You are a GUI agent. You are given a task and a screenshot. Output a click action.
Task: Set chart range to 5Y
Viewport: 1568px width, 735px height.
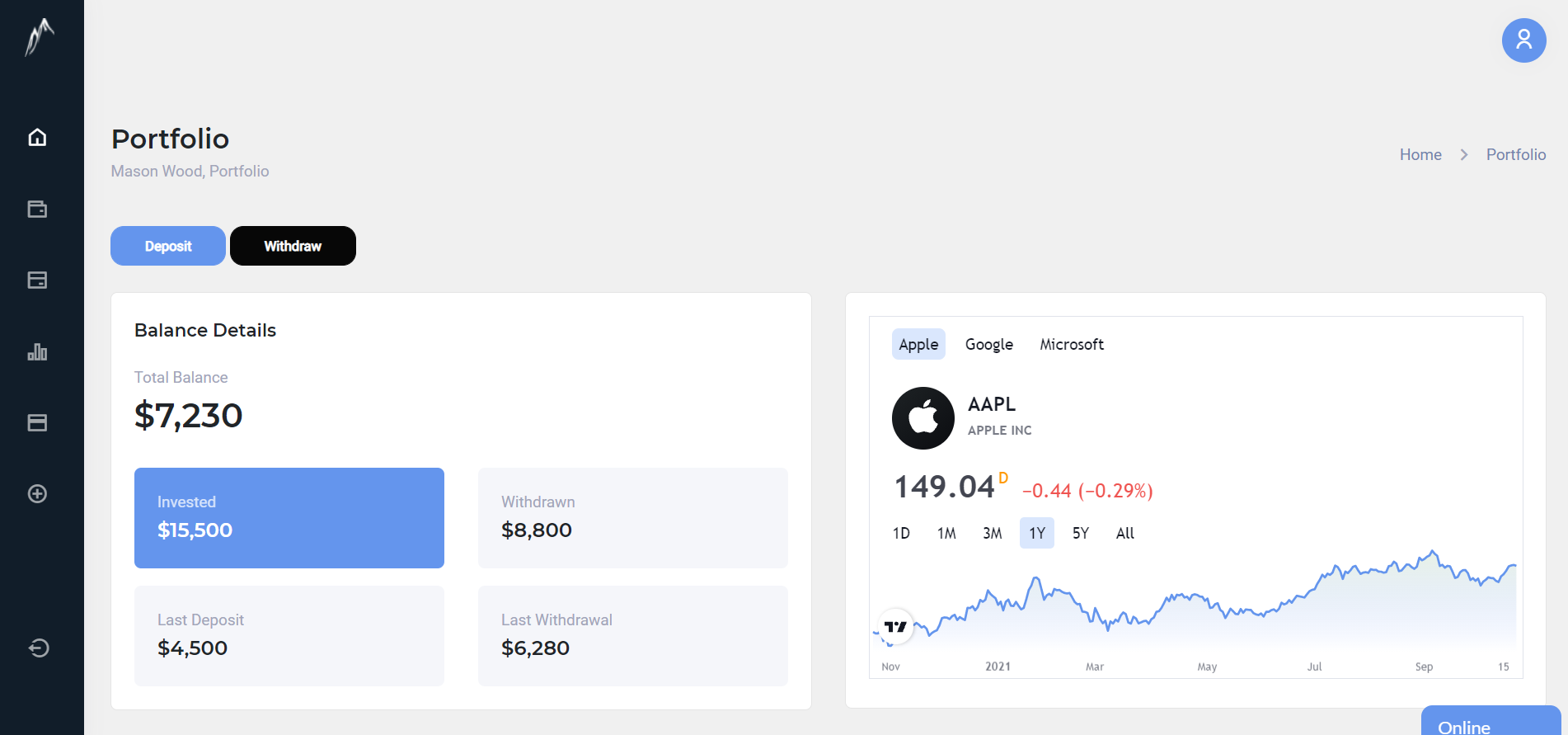[1080, 533]
